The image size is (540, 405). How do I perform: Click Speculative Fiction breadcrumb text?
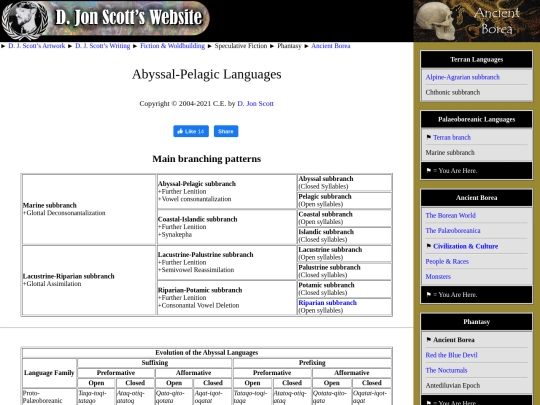(241, 46)
